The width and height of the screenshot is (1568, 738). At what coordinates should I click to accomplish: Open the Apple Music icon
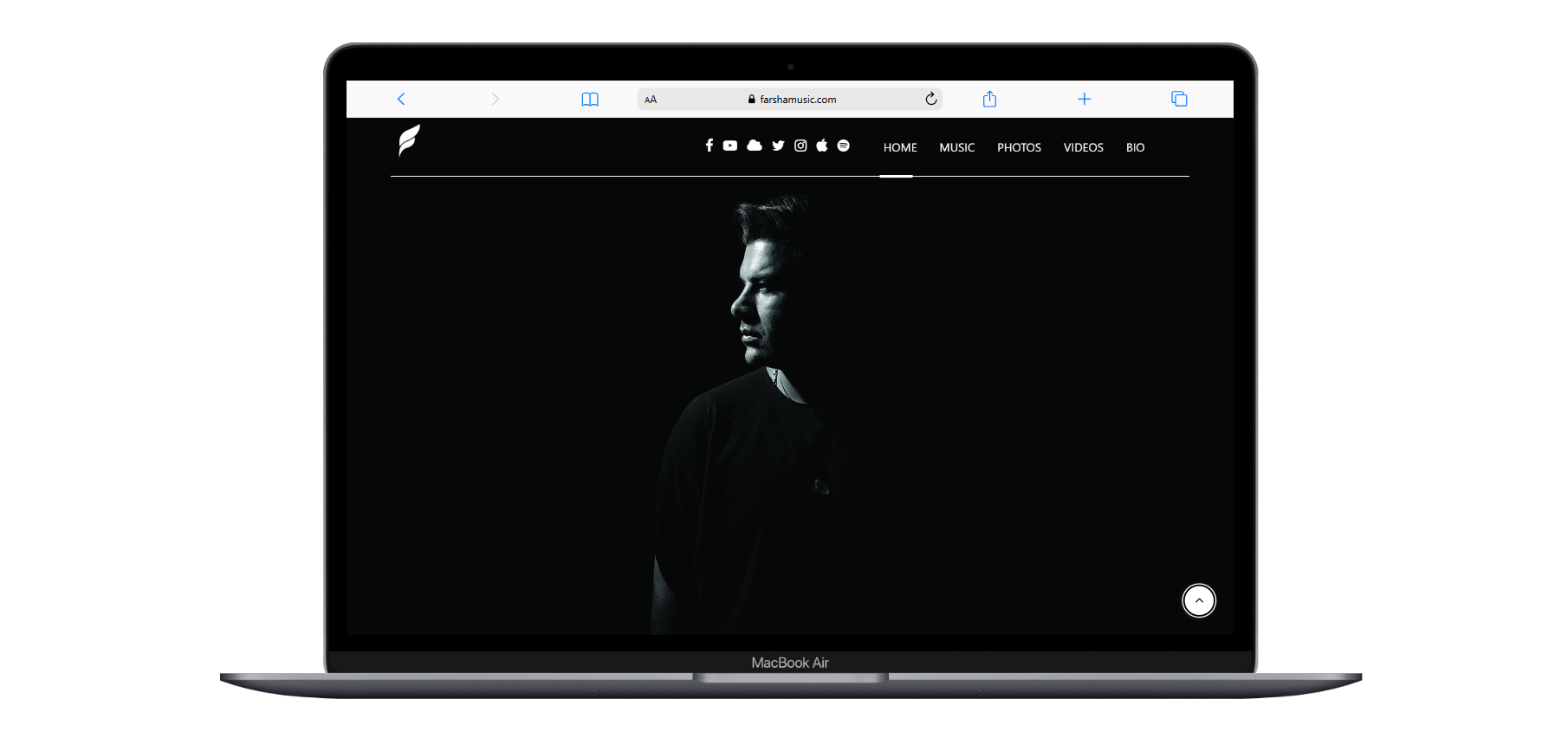point(822,146)
